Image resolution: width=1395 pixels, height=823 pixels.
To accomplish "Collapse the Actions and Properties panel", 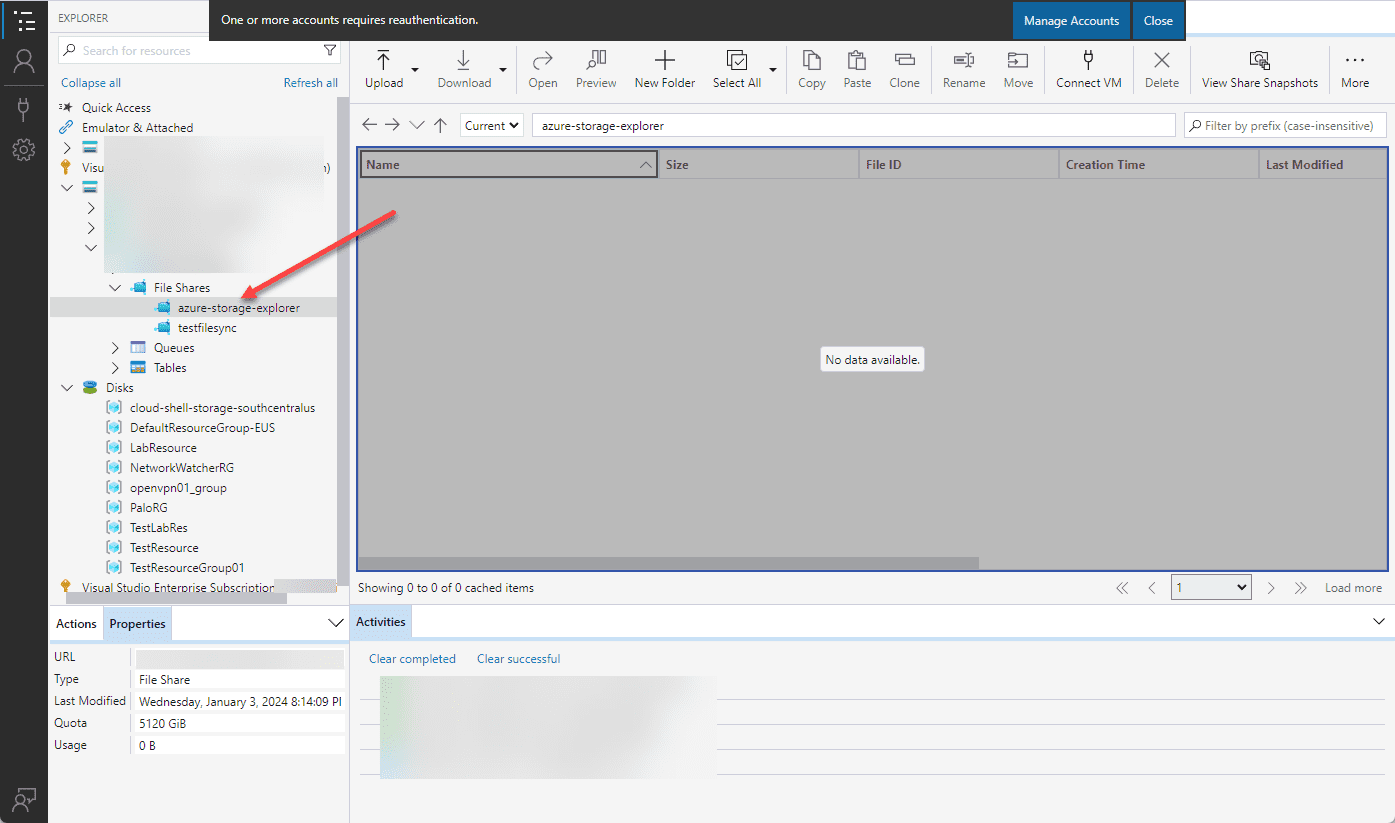I will point(336,623).
